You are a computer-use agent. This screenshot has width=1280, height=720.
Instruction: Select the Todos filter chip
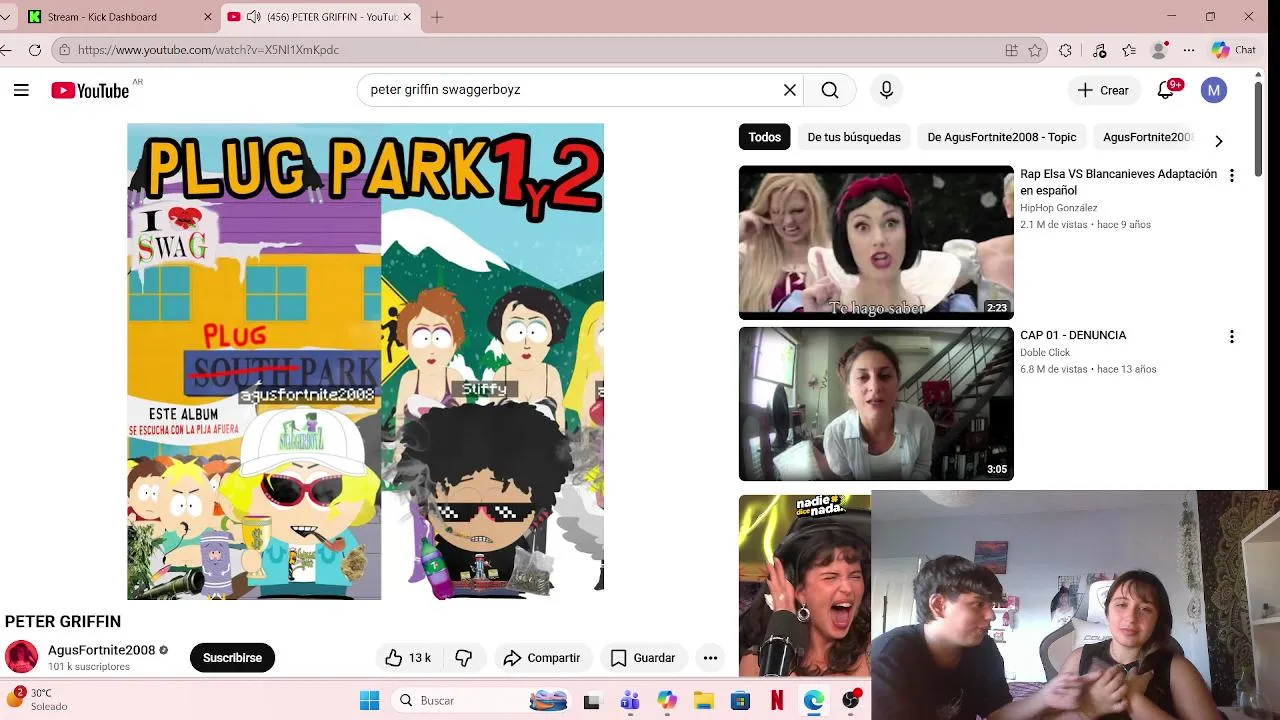pyautogui.click(x=765, y=137)
